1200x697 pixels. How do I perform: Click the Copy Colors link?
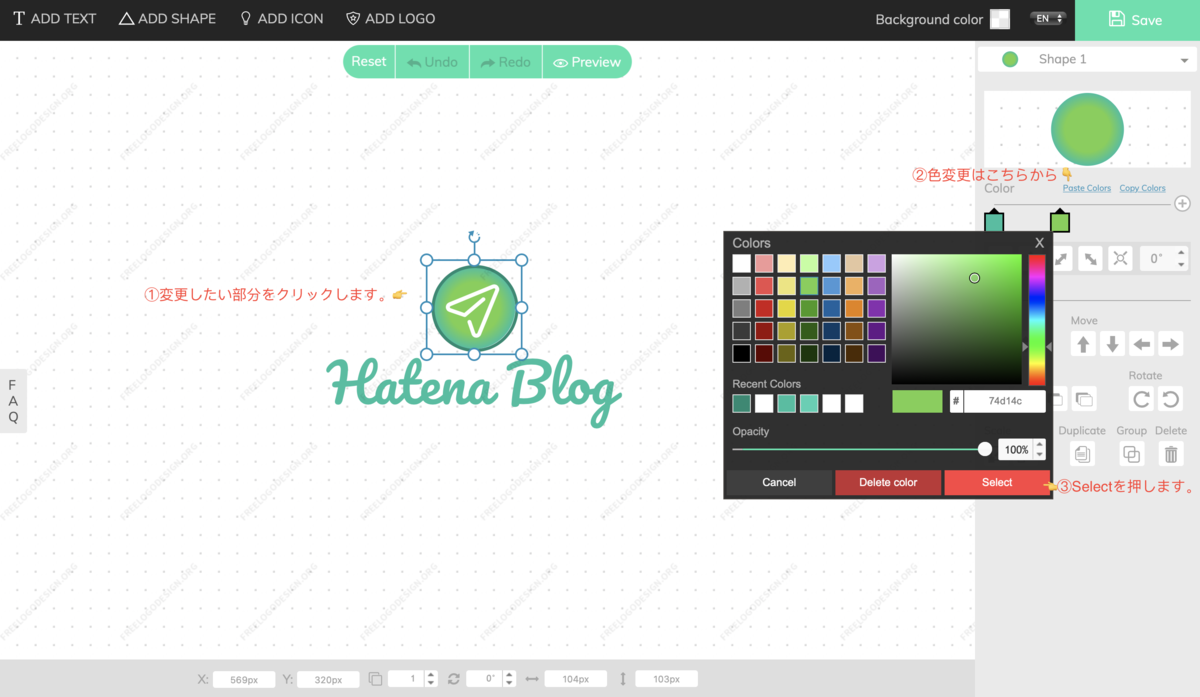tap(1142, 188)
